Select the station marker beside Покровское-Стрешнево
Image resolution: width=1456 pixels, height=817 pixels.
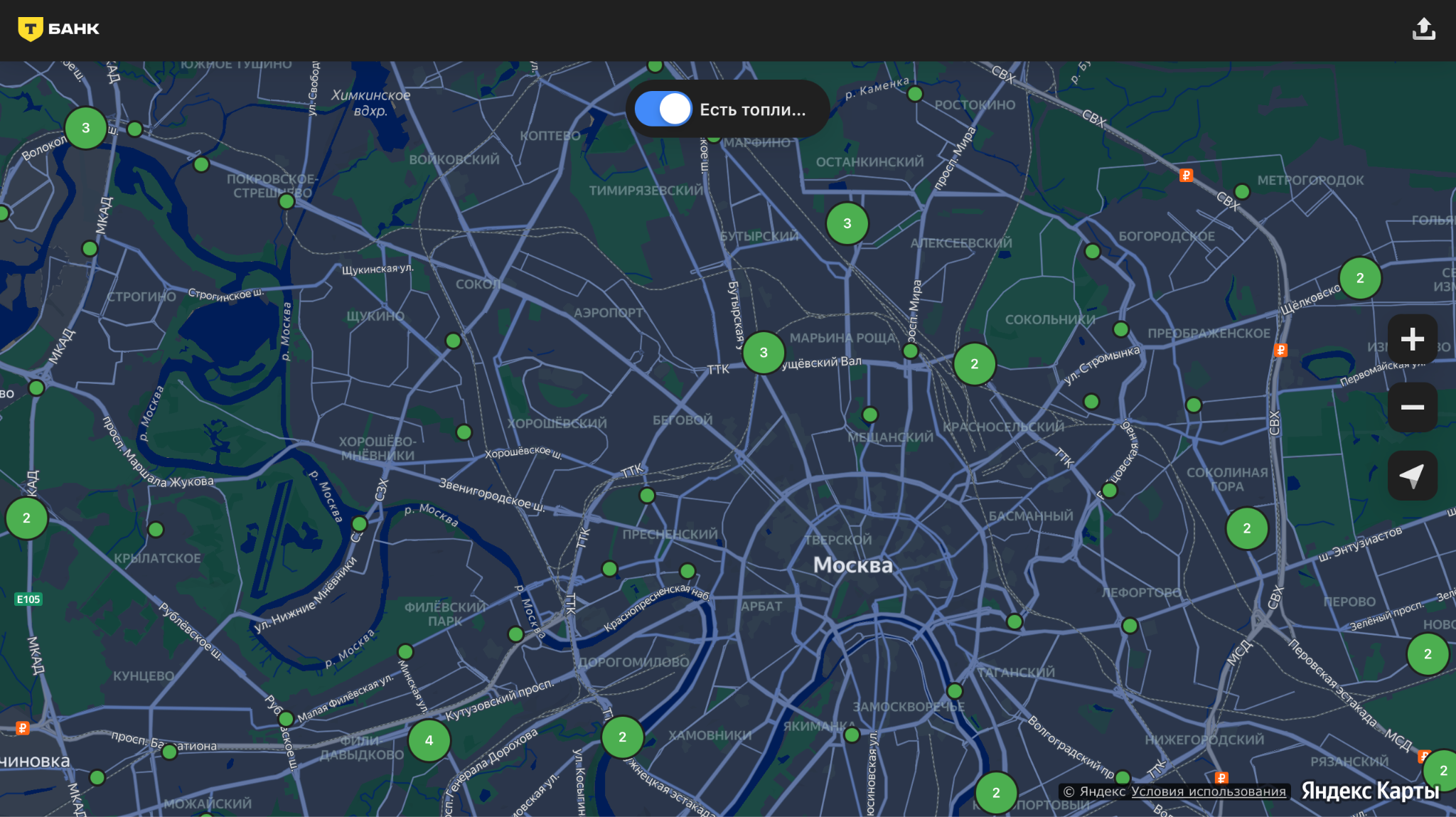coord(287,201)
